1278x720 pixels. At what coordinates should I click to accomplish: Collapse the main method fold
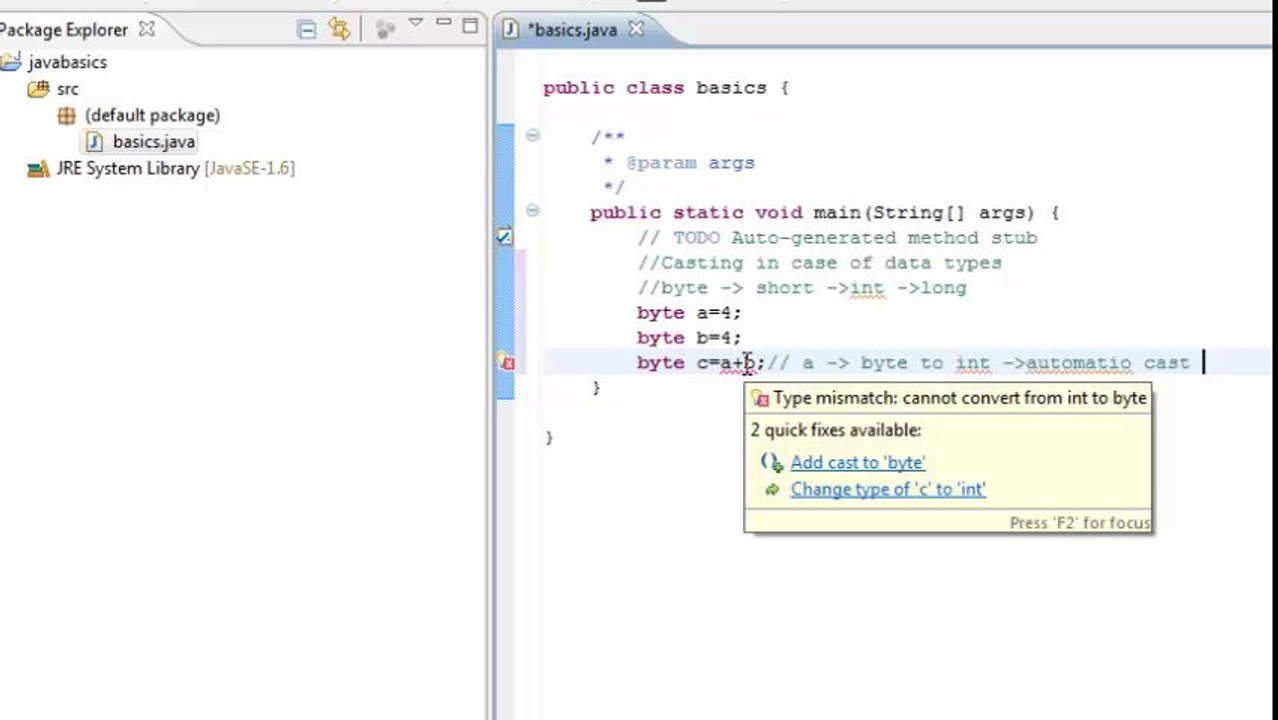pyautogui.click(x=533, y=210)
